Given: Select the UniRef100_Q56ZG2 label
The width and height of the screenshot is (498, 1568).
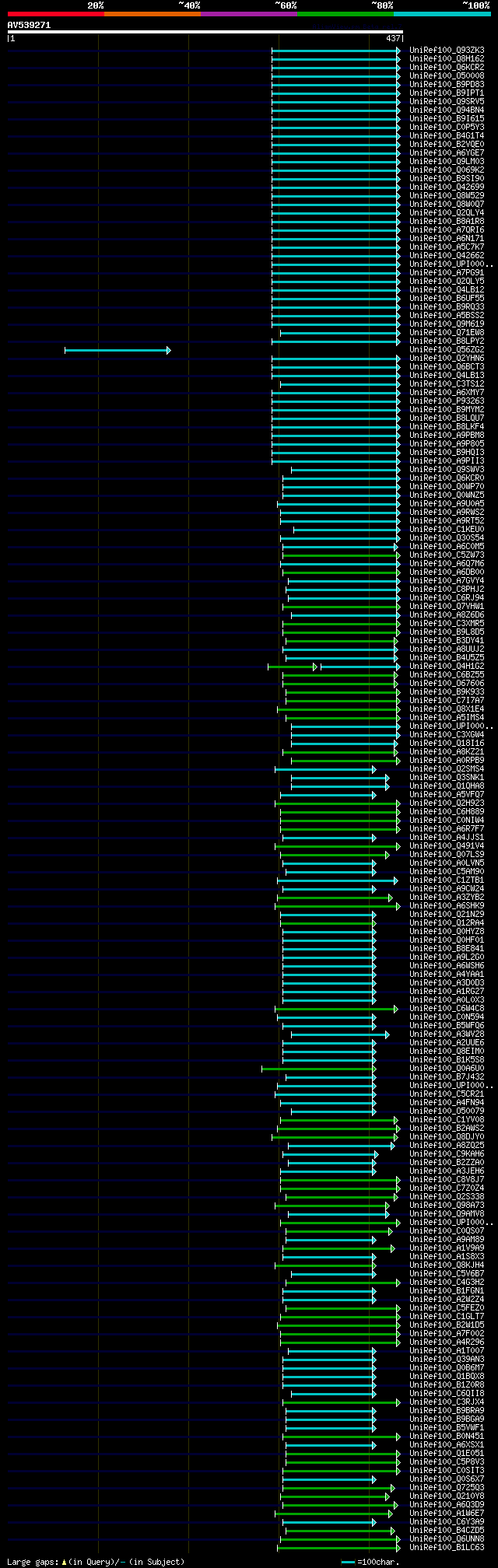Looking at the screenshot, I should (x=447, y=349).
